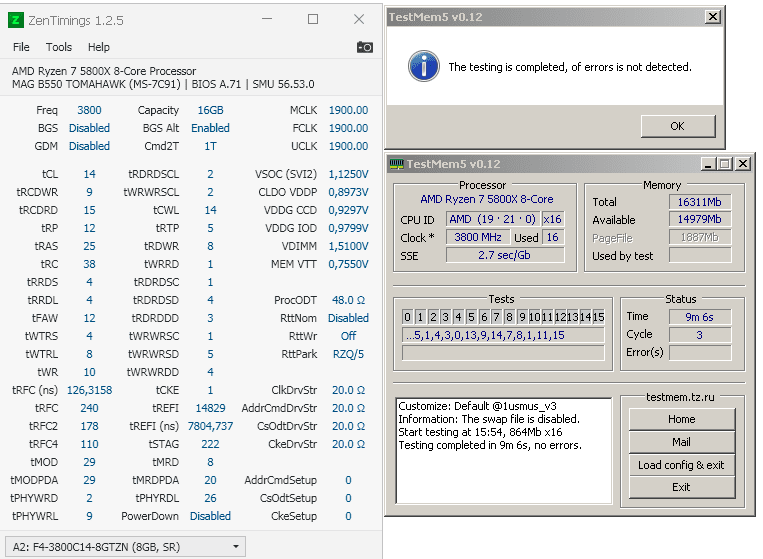Viewport: 763px width, 559px height.
Task: Click the Clock value 3800 MHz
Action: (478, 237)
